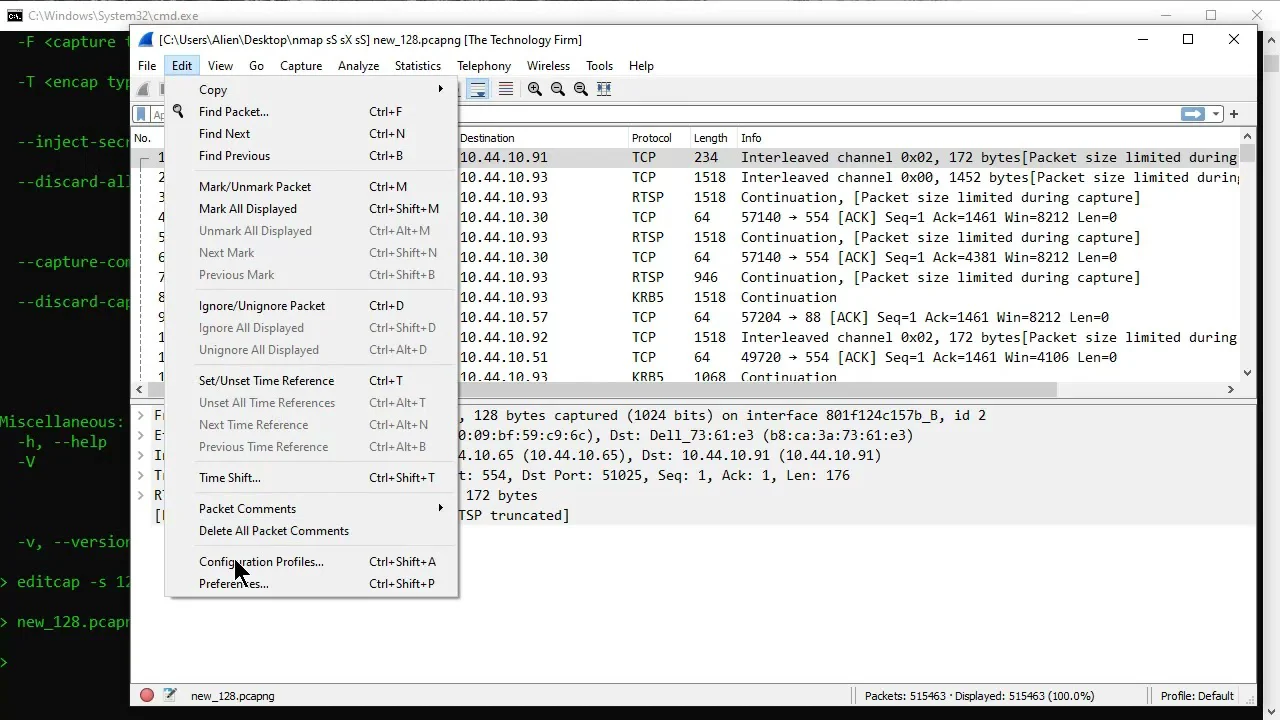Image resolution: width=1280 pixels, height=720 pixels.
Task: Add a filter button with plus sign
Action: [x=1234, y=114]
